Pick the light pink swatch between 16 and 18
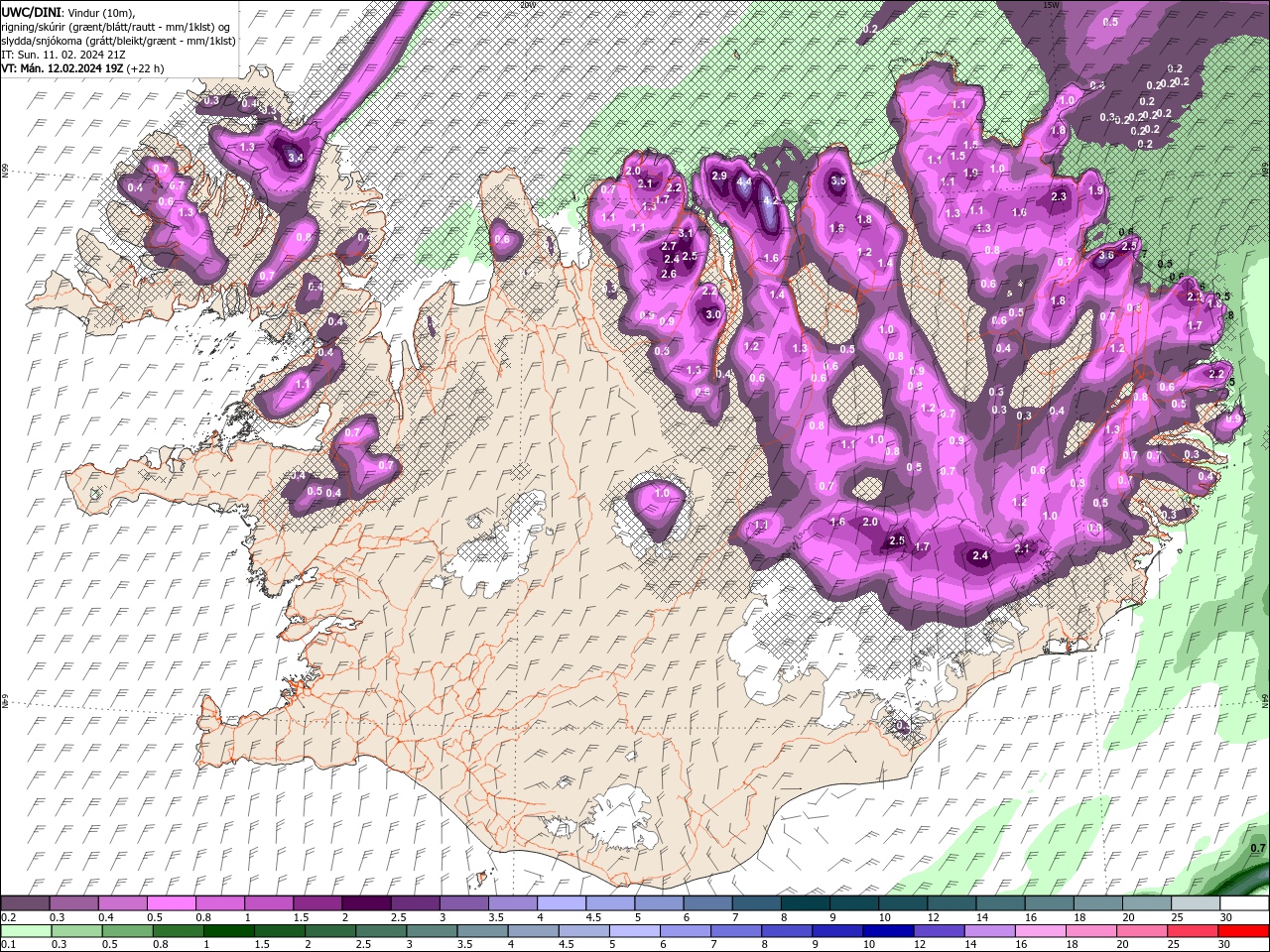 click(x=1040, y=931)
